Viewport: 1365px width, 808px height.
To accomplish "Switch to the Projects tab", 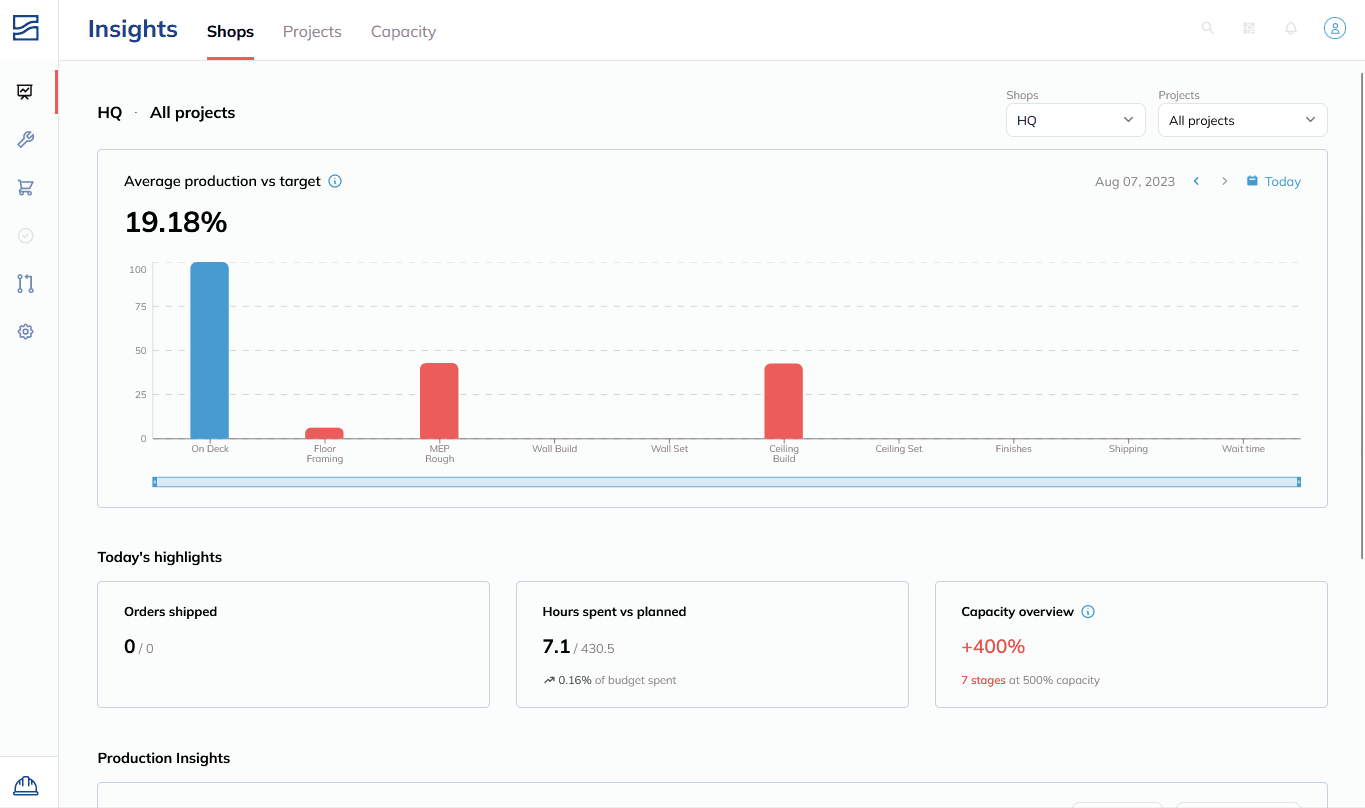I will click(312, 31).
